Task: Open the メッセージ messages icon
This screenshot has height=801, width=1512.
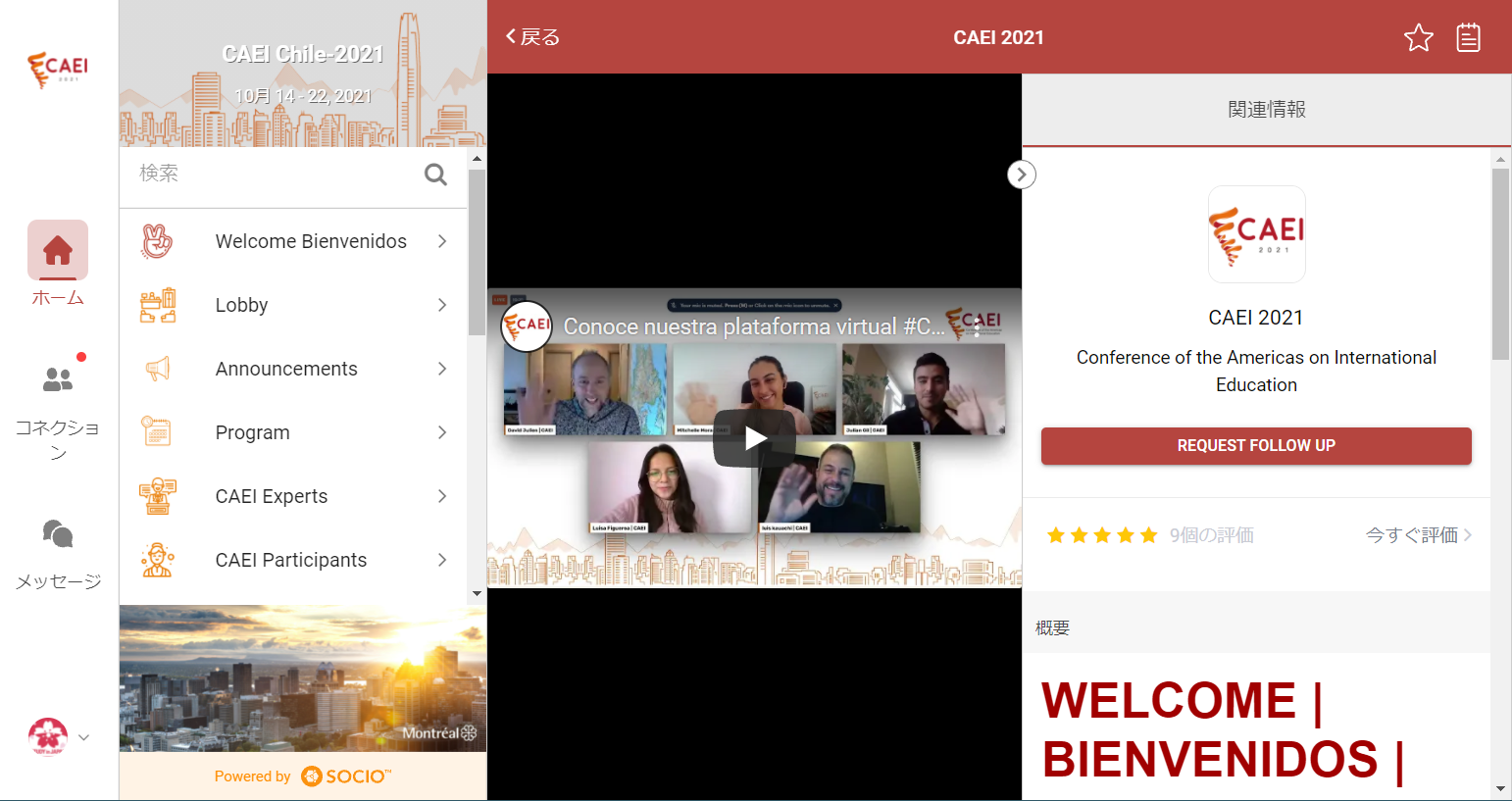Action: tap(58, 534)
